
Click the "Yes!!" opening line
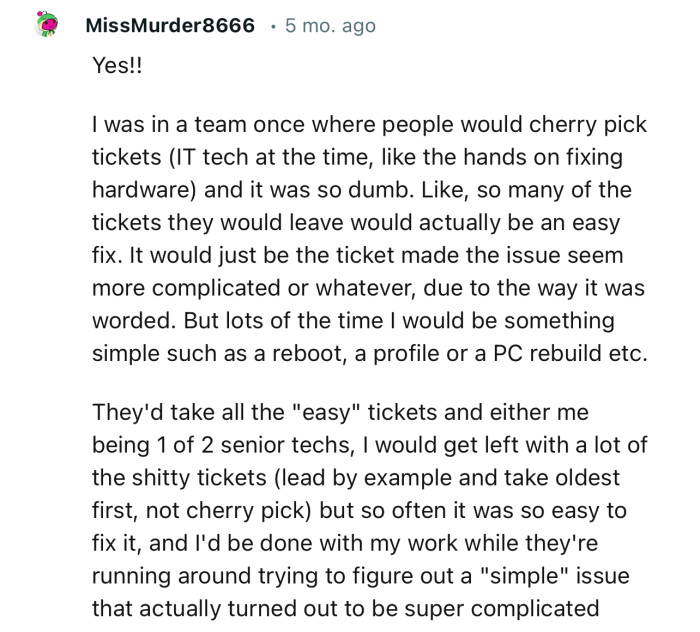[119, 65]
